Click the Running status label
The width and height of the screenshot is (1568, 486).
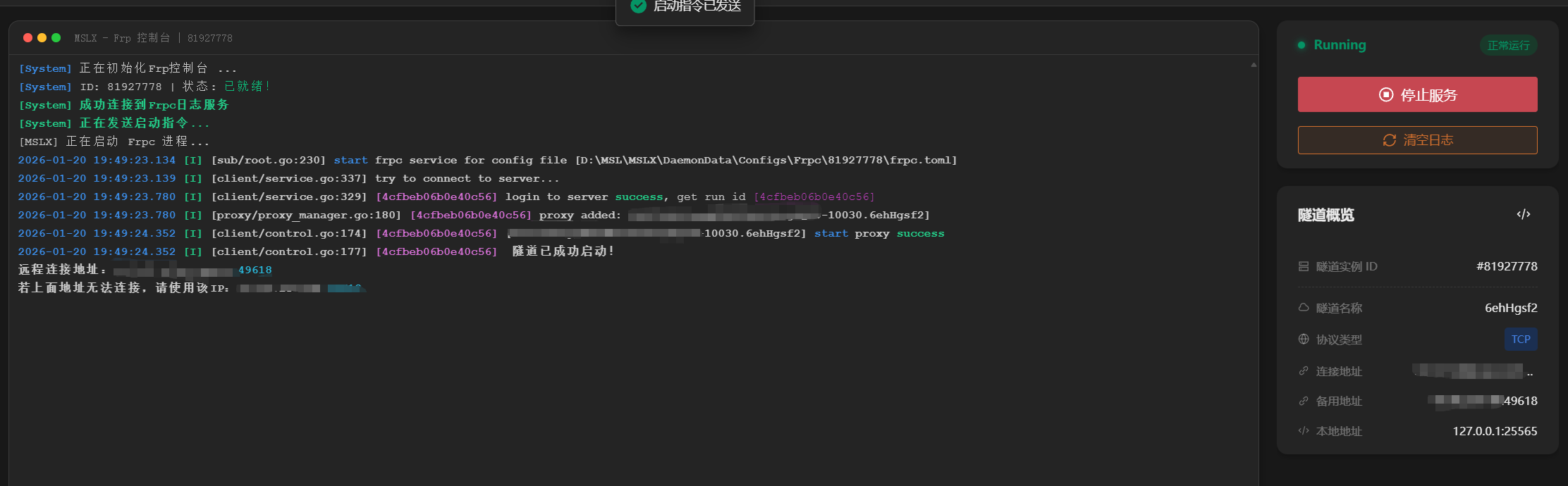1340,45
